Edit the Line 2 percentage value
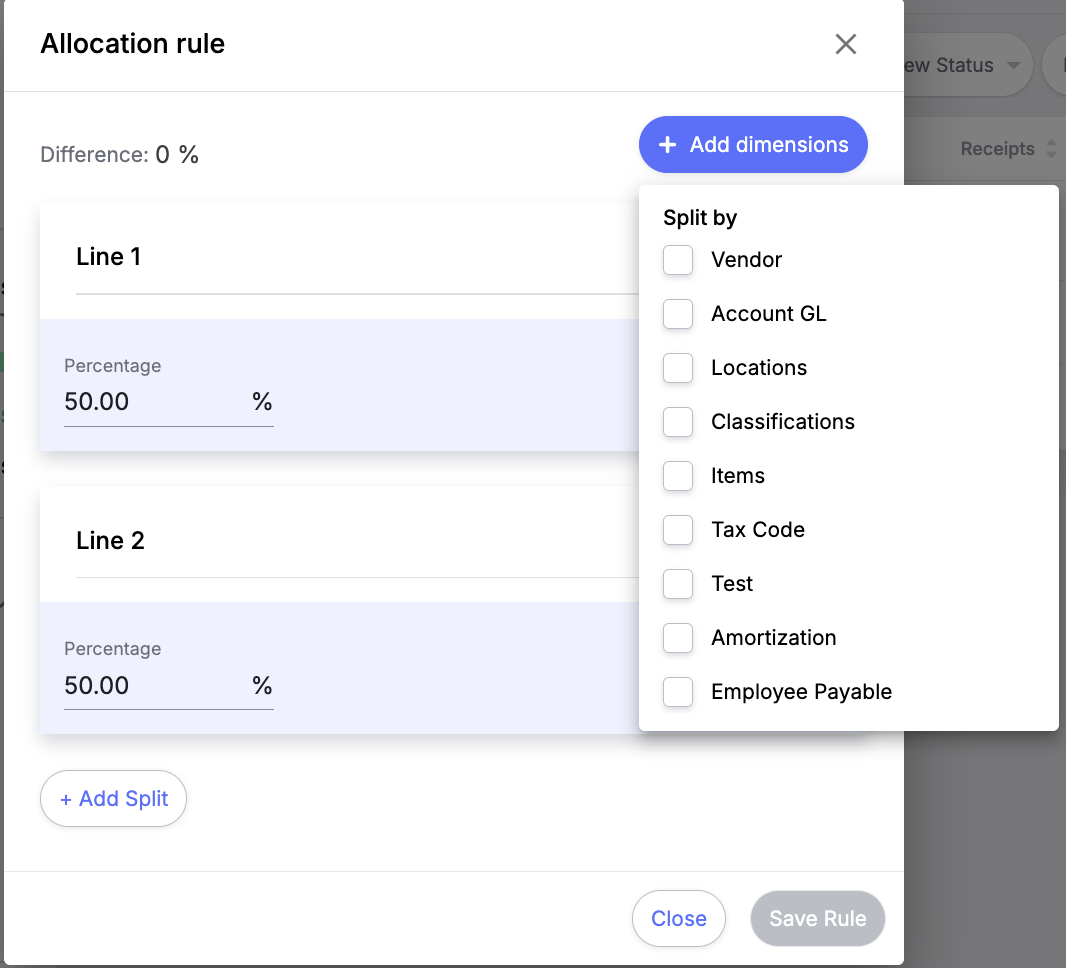Screen dimensions: 1066x968 tap(155, 686)
